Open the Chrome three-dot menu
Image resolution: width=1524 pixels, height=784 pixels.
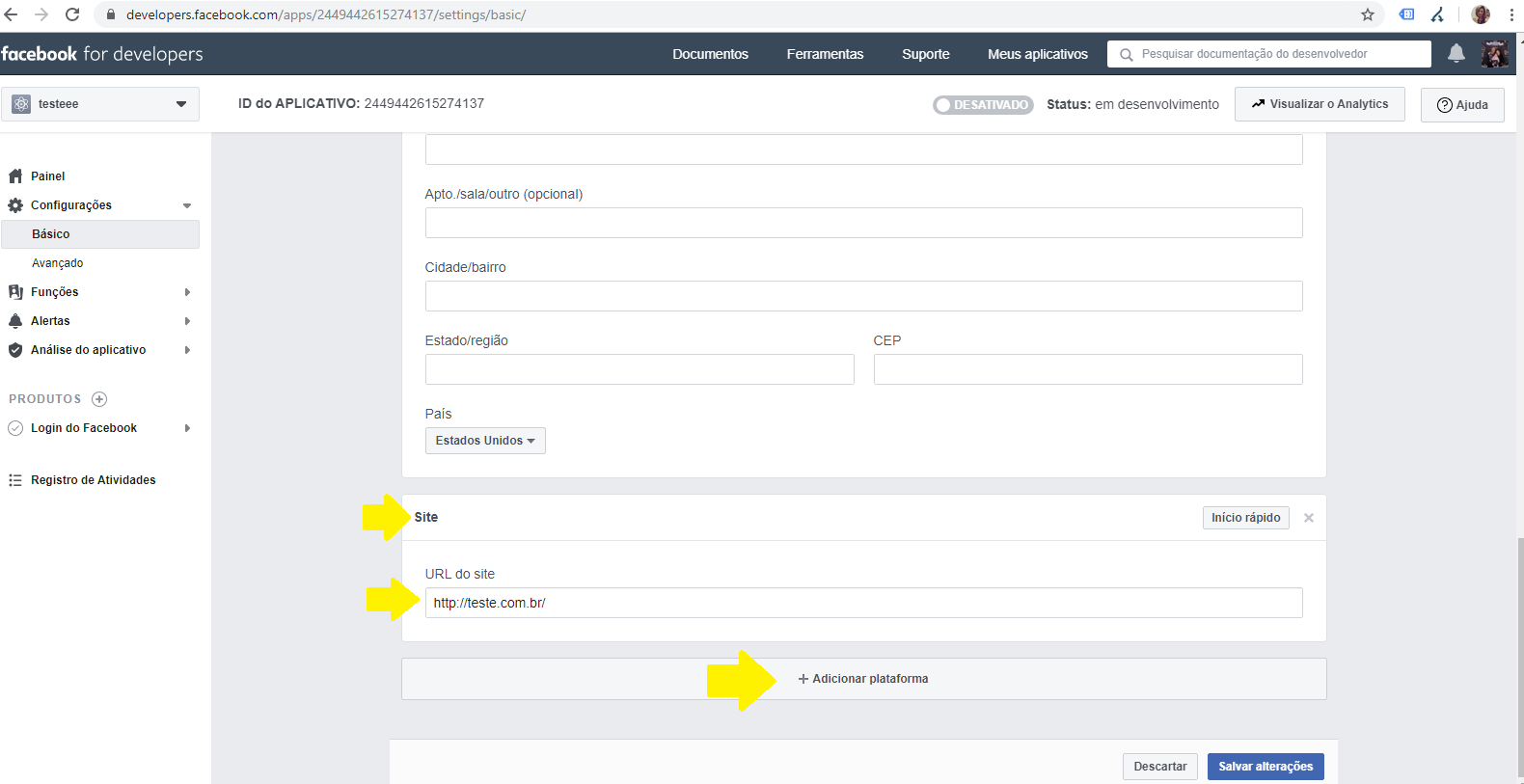(x=1511, y=14)
